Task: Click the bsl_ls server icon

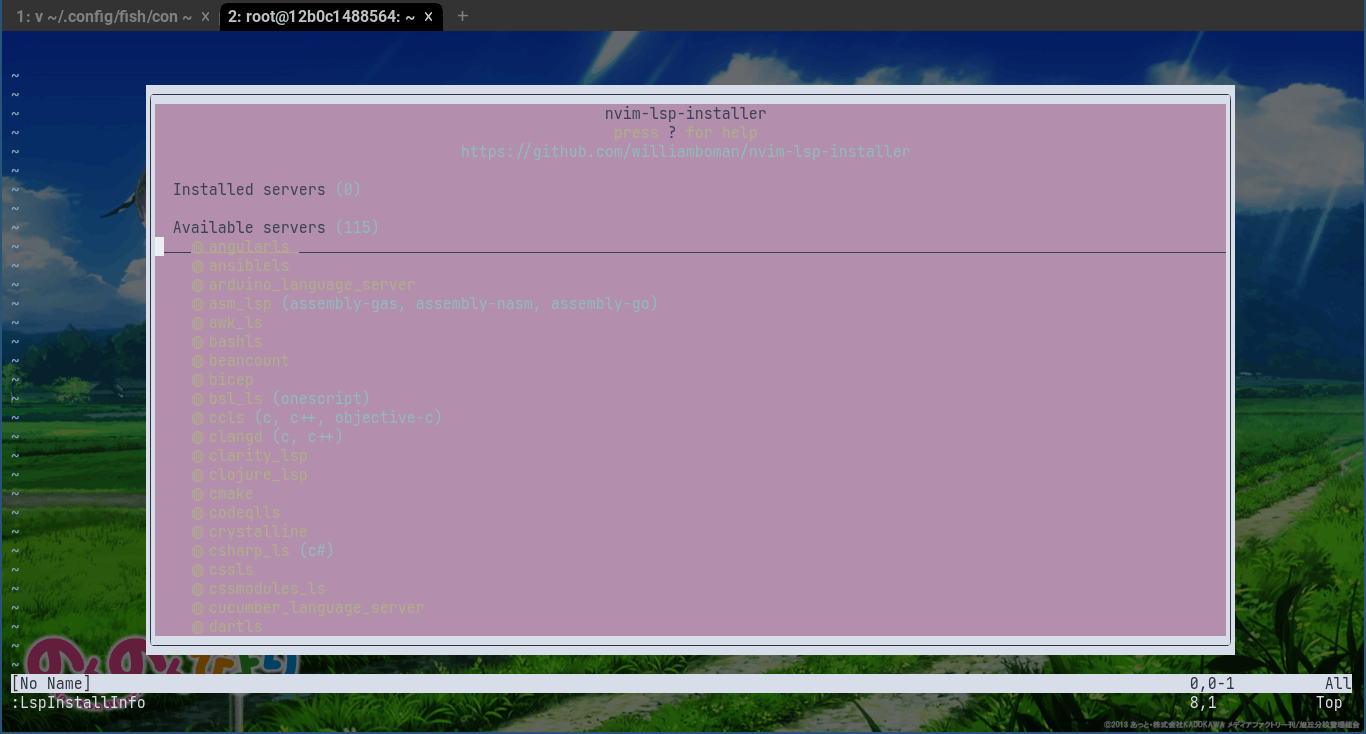Action: (x=198, y=399)
